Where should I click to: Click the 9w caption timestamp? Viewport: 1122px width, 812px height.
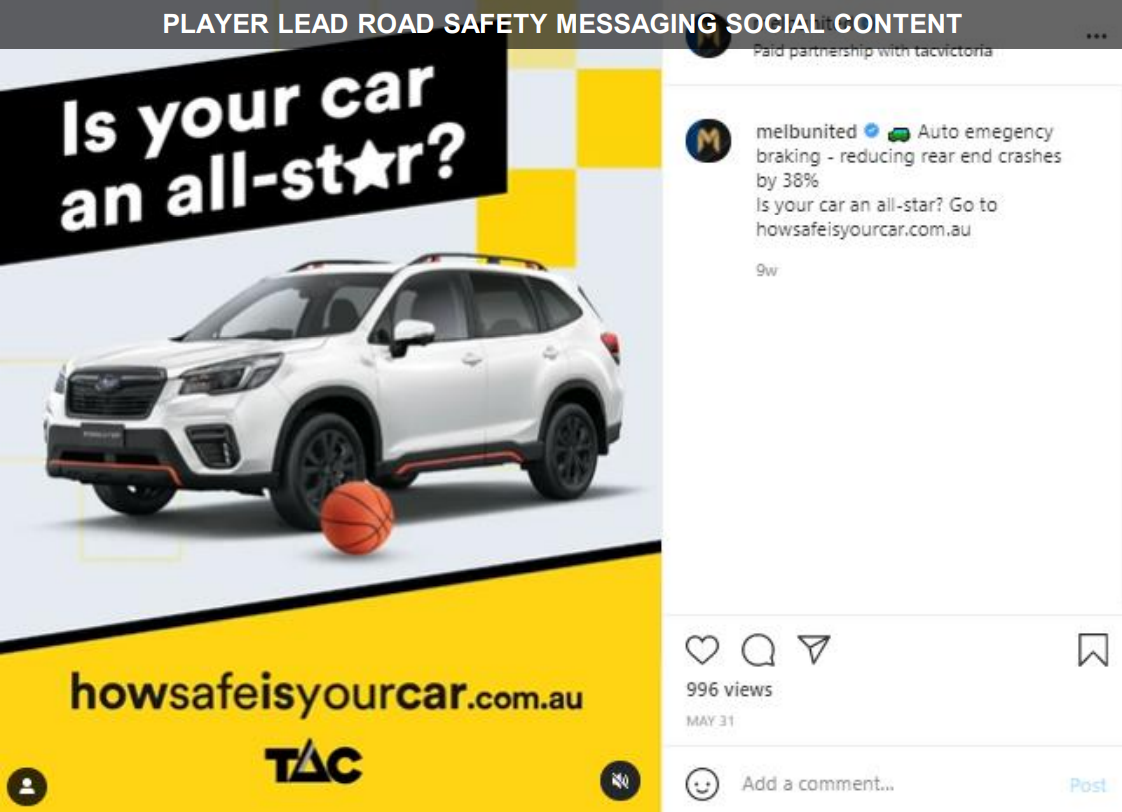click(x=766, y=270)
